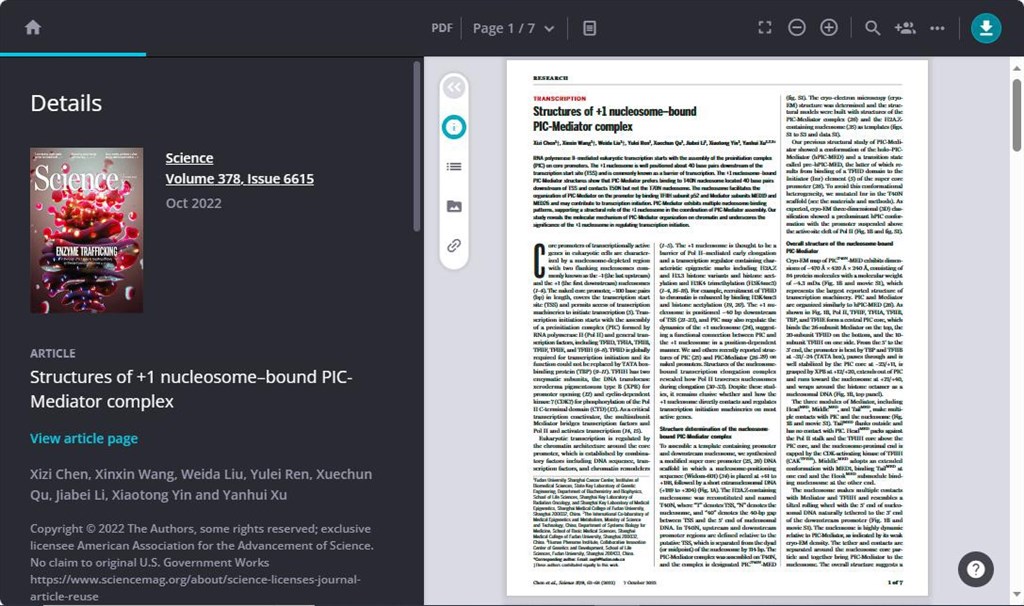This screenshot has width=1024, height=606.
Task: Open Volume 378, Issue 6615 link
Action: [240, 179]
